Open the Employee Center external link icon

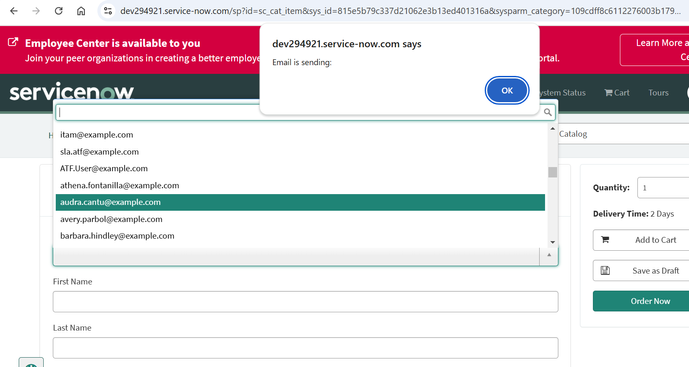coord(13,42)
